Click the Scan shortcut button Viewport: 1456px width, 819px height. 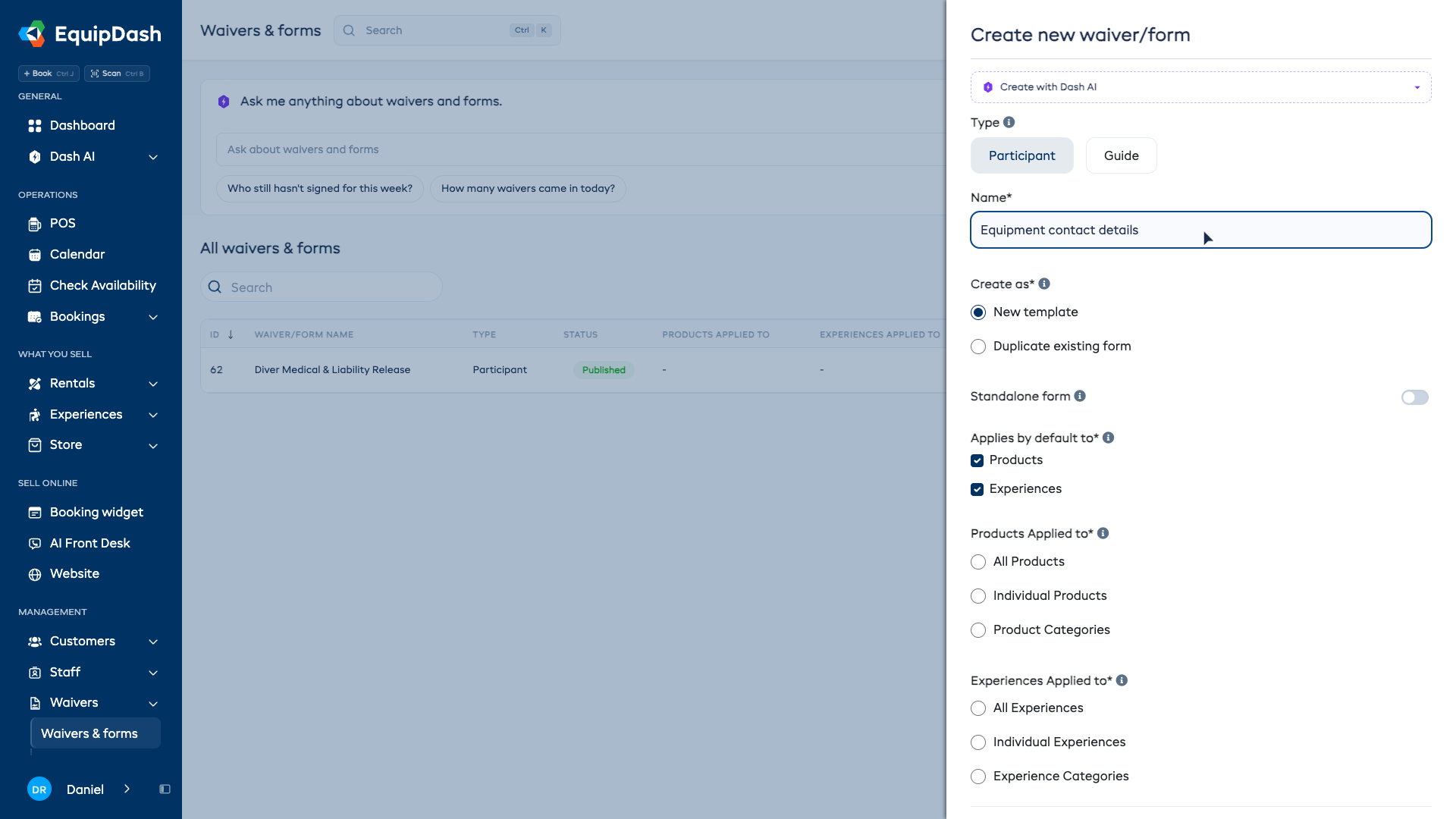tap(117, 74)
